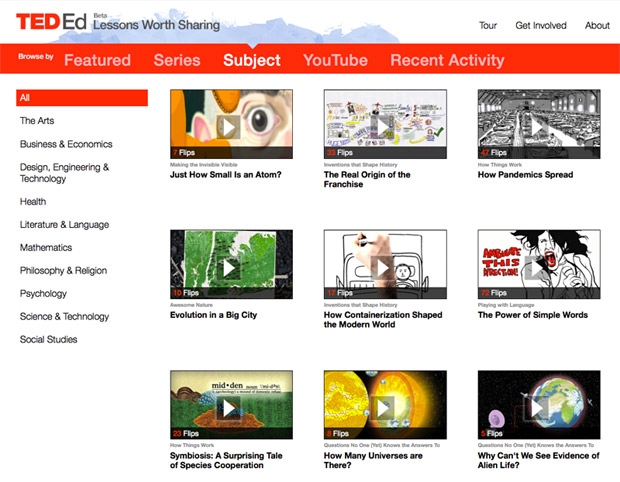Open the Evolution in a Big City title
This screenshot has width=620, height=482.
[214, 315]
